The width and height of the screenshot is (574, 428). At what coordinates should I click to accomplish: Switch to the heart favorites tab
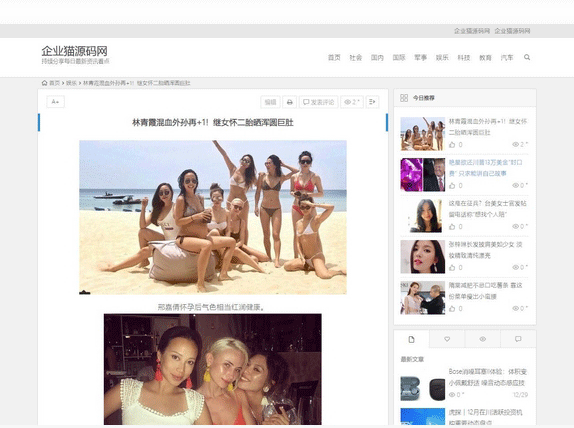click(447, 339)
